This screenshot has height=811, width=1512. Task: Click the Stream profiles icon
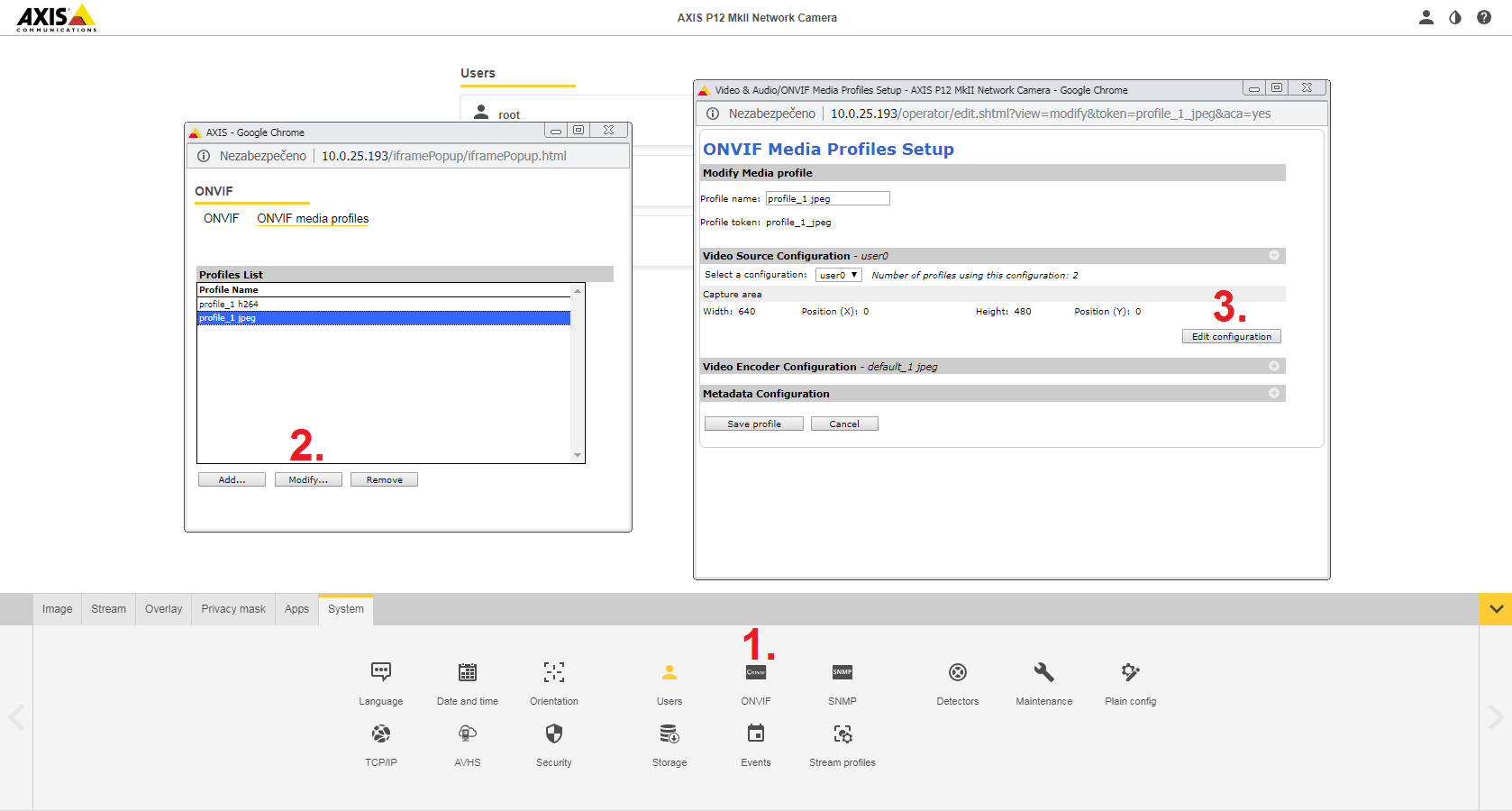click(x=842, y=734)
